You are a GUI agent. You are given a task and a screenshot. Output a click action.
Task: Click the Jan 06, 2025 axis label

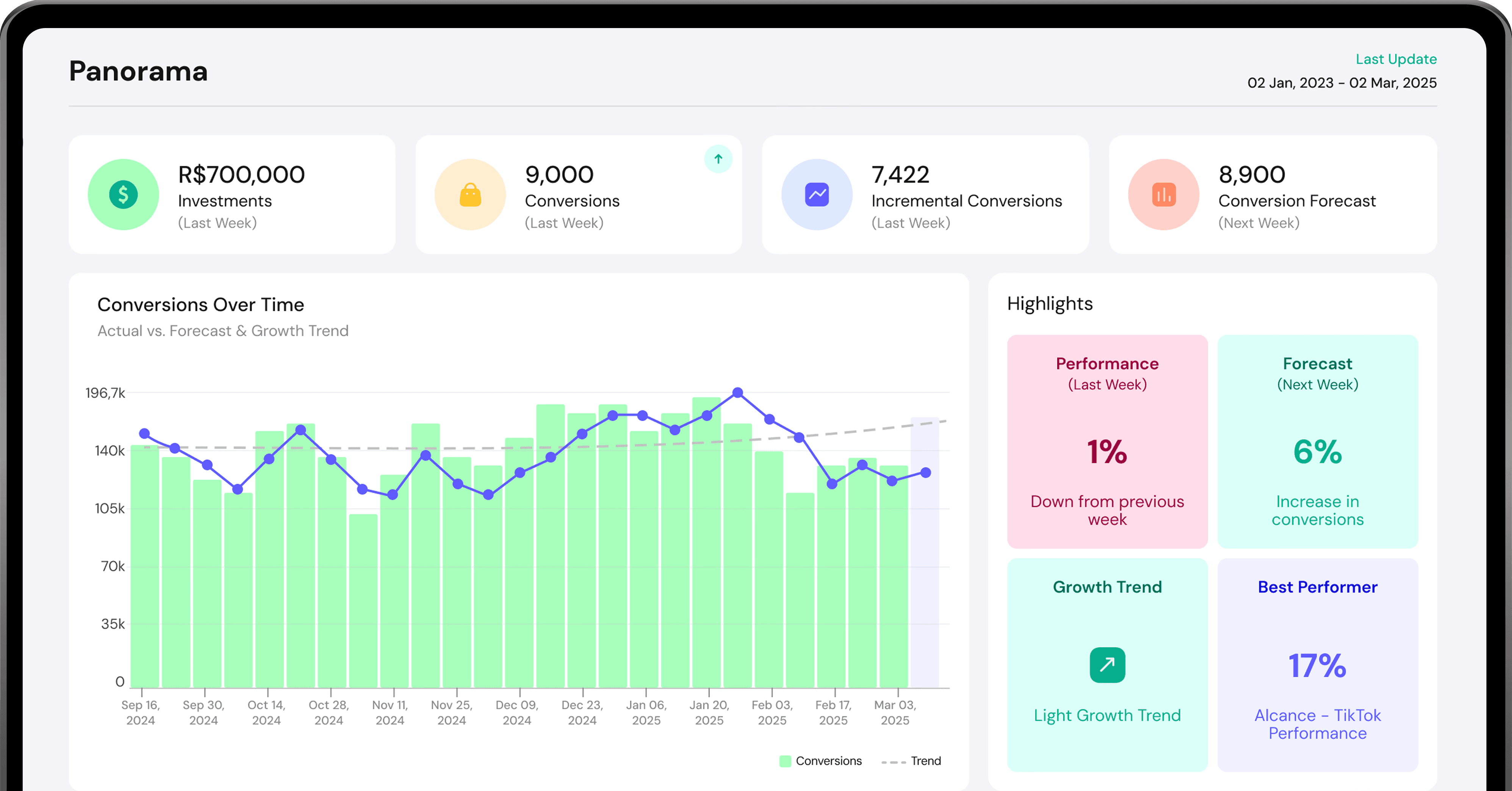tap(646, 712)
